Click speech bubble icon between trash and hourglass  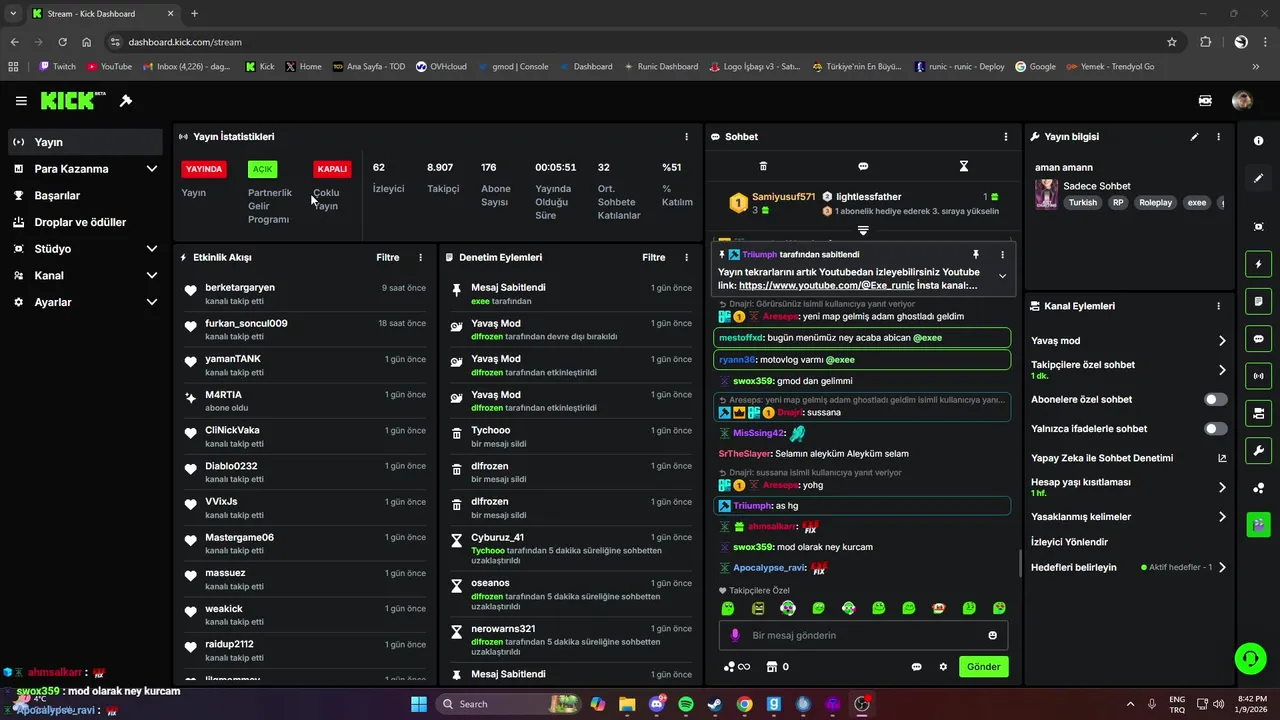point(863,166)
